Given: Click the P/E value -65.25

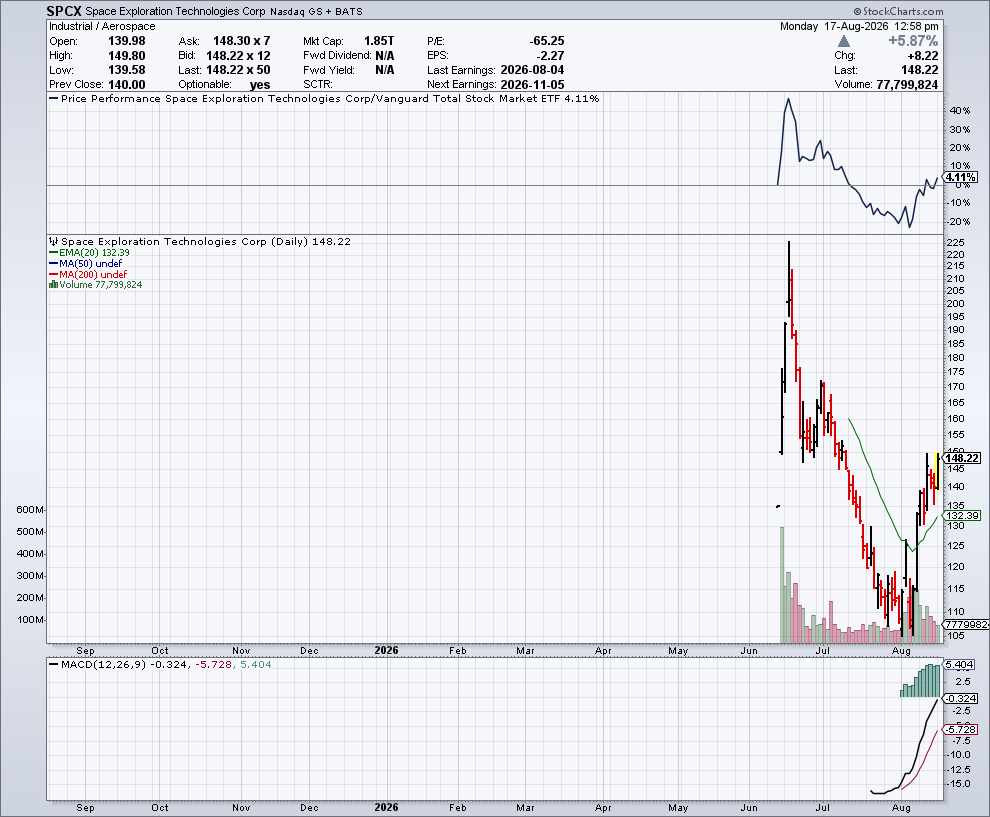Looking at the screenshot, I should pyautogui.click(x=547, y=41).
